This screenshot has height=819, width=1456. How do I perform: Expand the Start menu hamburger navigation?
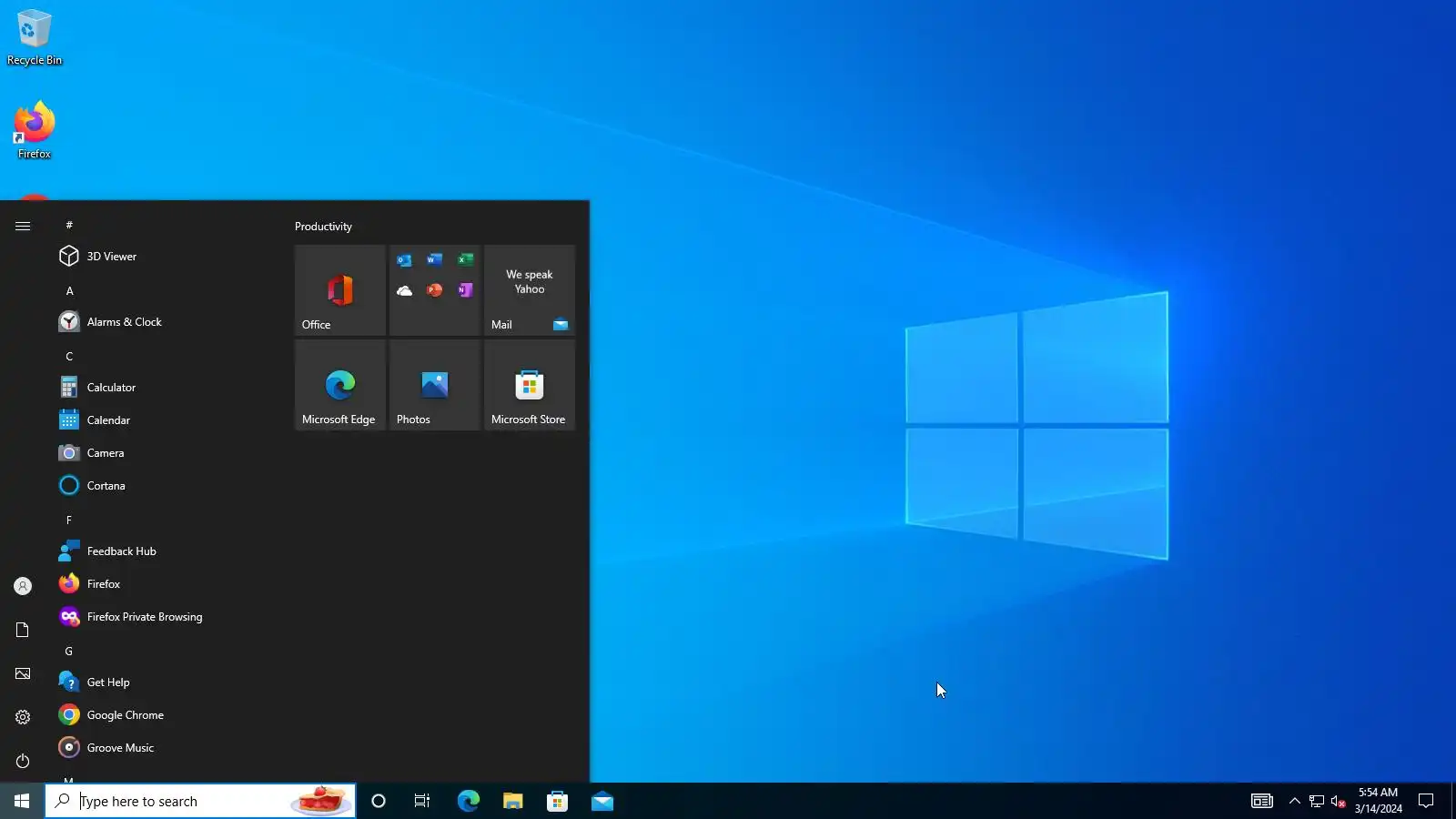23,226
